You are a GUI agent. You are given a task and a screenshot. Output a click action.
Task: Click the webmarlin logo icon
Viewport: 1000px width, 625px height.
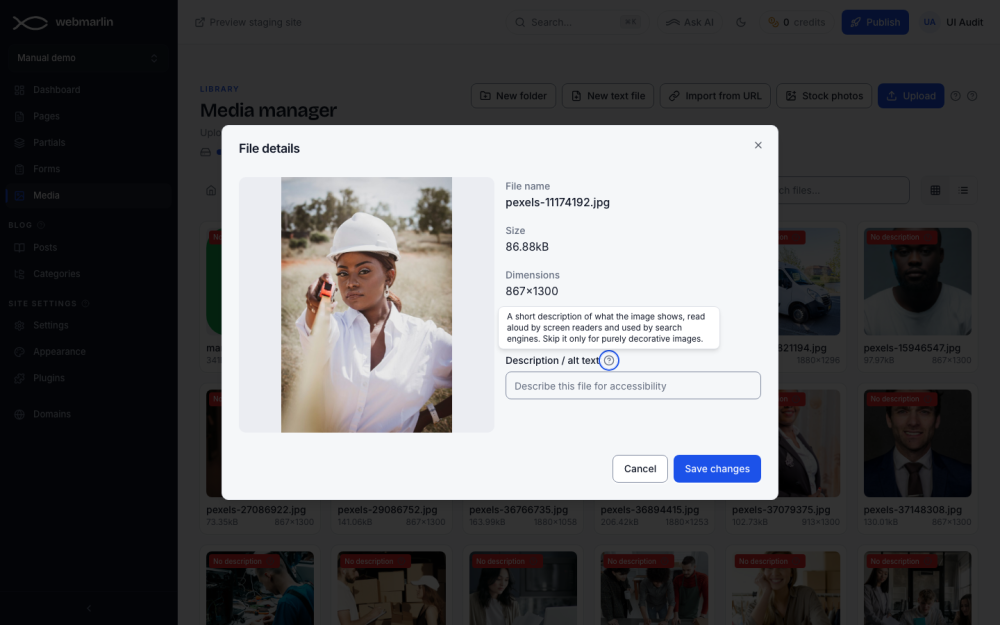[30, 22]
